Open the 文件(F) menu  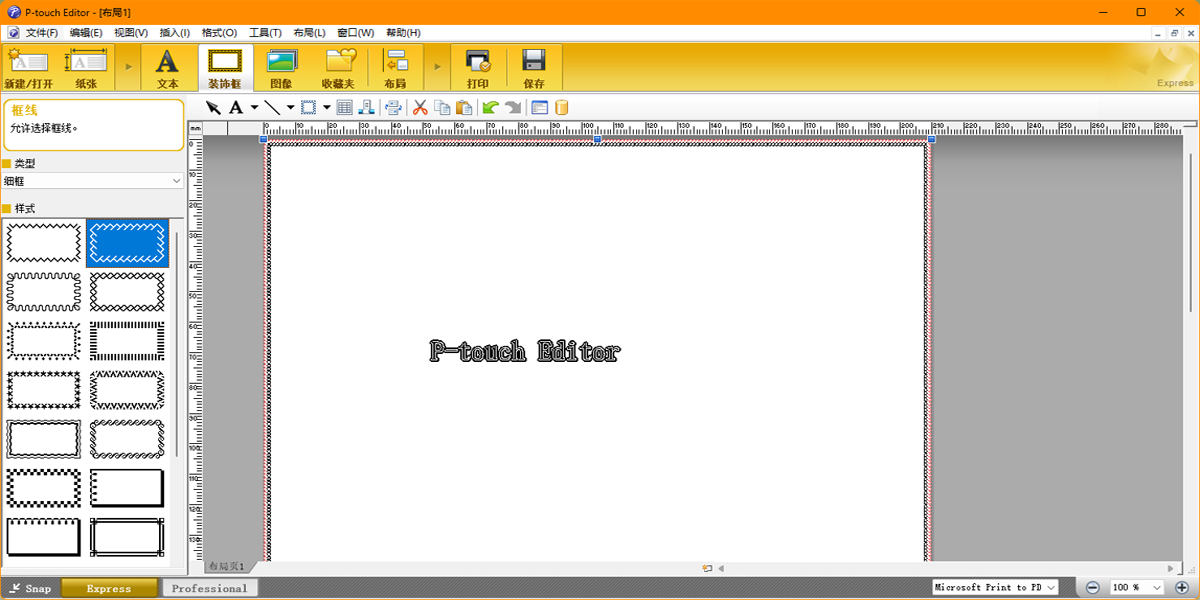click(x=42, y=33)
